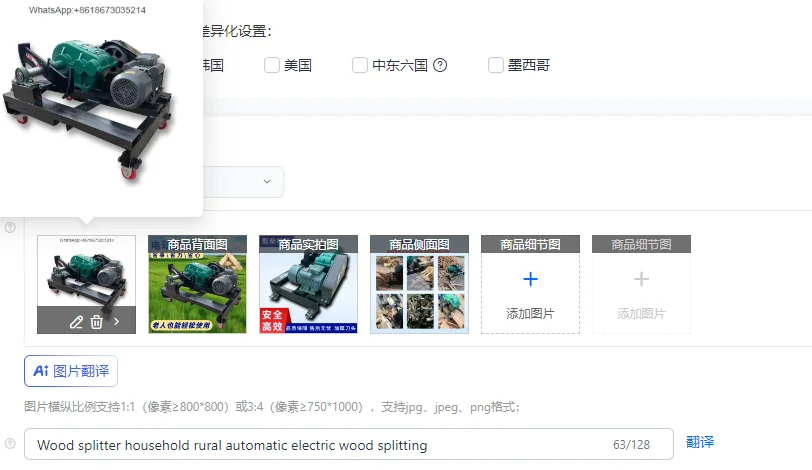
Task: Select the 商品实拍图 thumbnail
Action: 308,284
